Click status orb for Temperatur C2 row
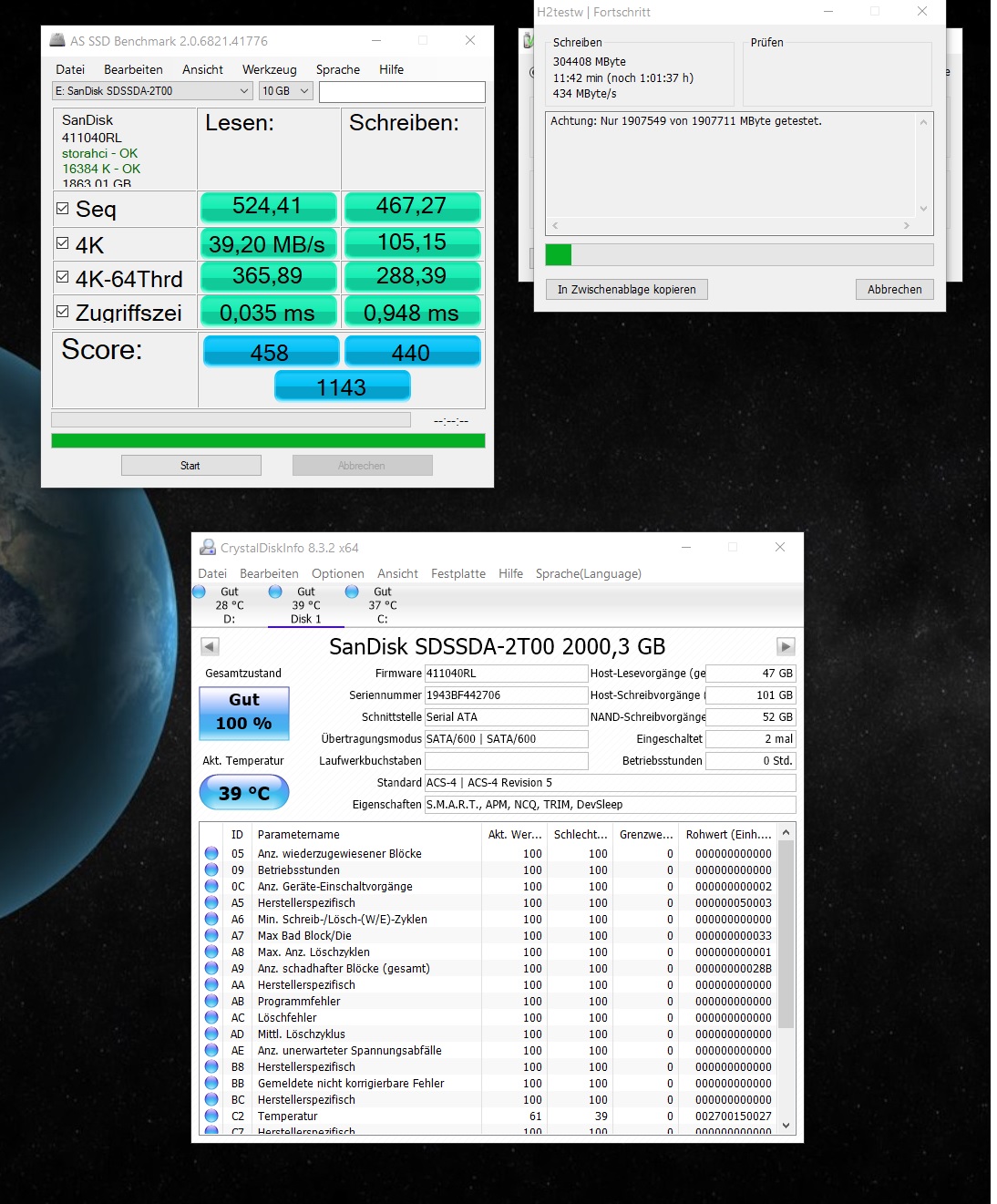Viewport: 997px width, 1204px height. pyautogui.click(x=211, y=1116)
